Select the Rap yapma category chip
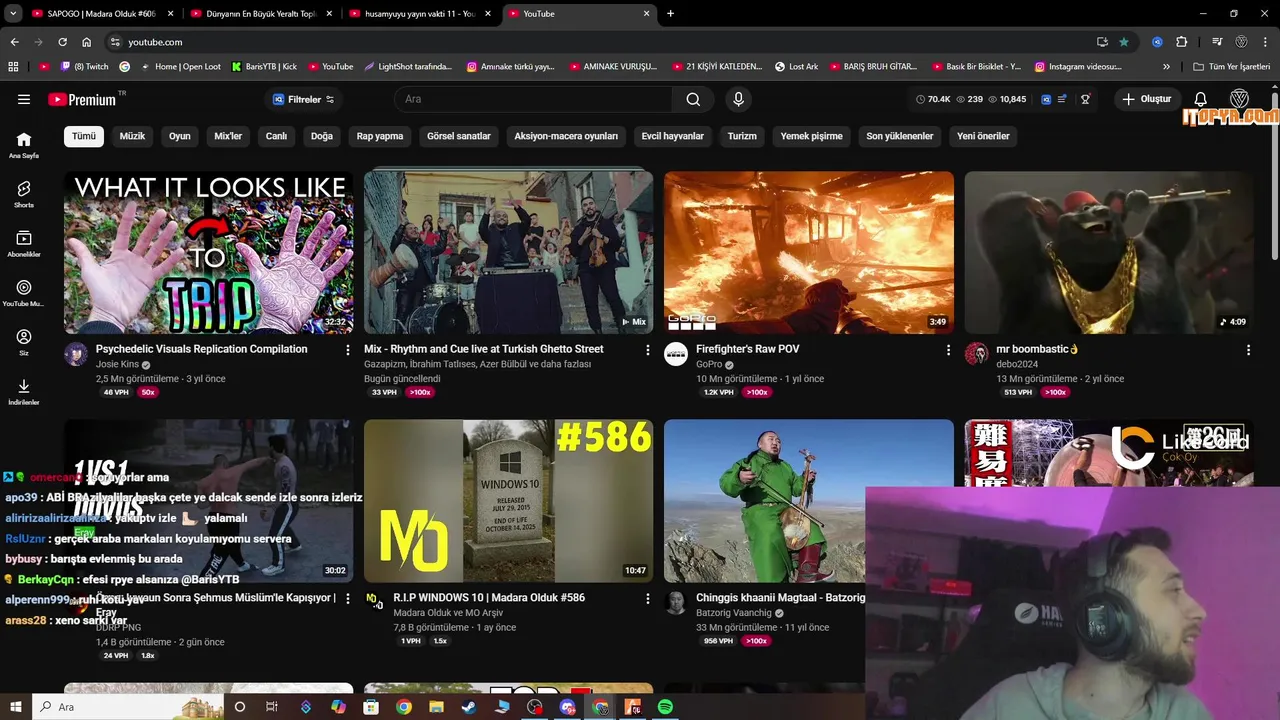This screenshot has width=1280, height=720. coord(380,136)
